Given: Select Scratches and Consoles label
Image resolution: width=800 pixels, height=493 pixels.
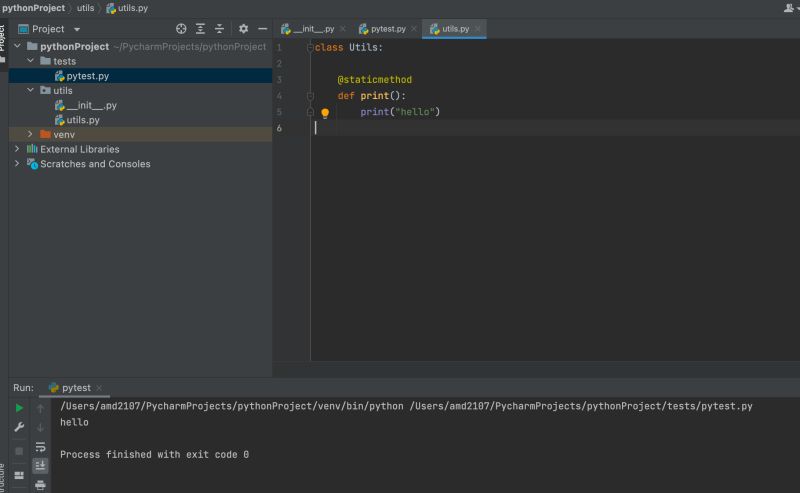Looking at the screenshot, I should pos(95,164).
